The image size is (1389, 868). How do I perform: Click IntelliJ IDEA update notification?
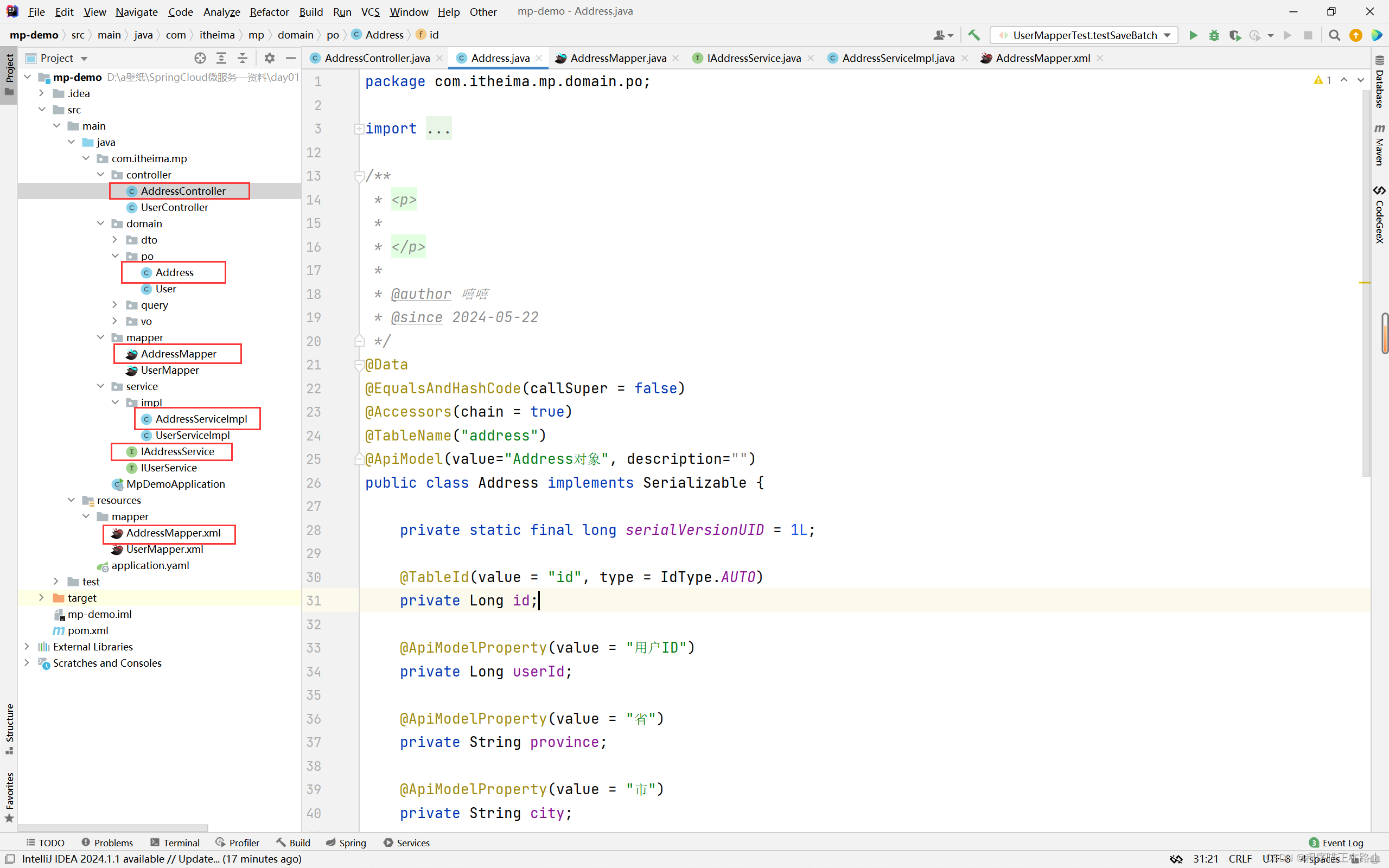[x=161, y=858]
